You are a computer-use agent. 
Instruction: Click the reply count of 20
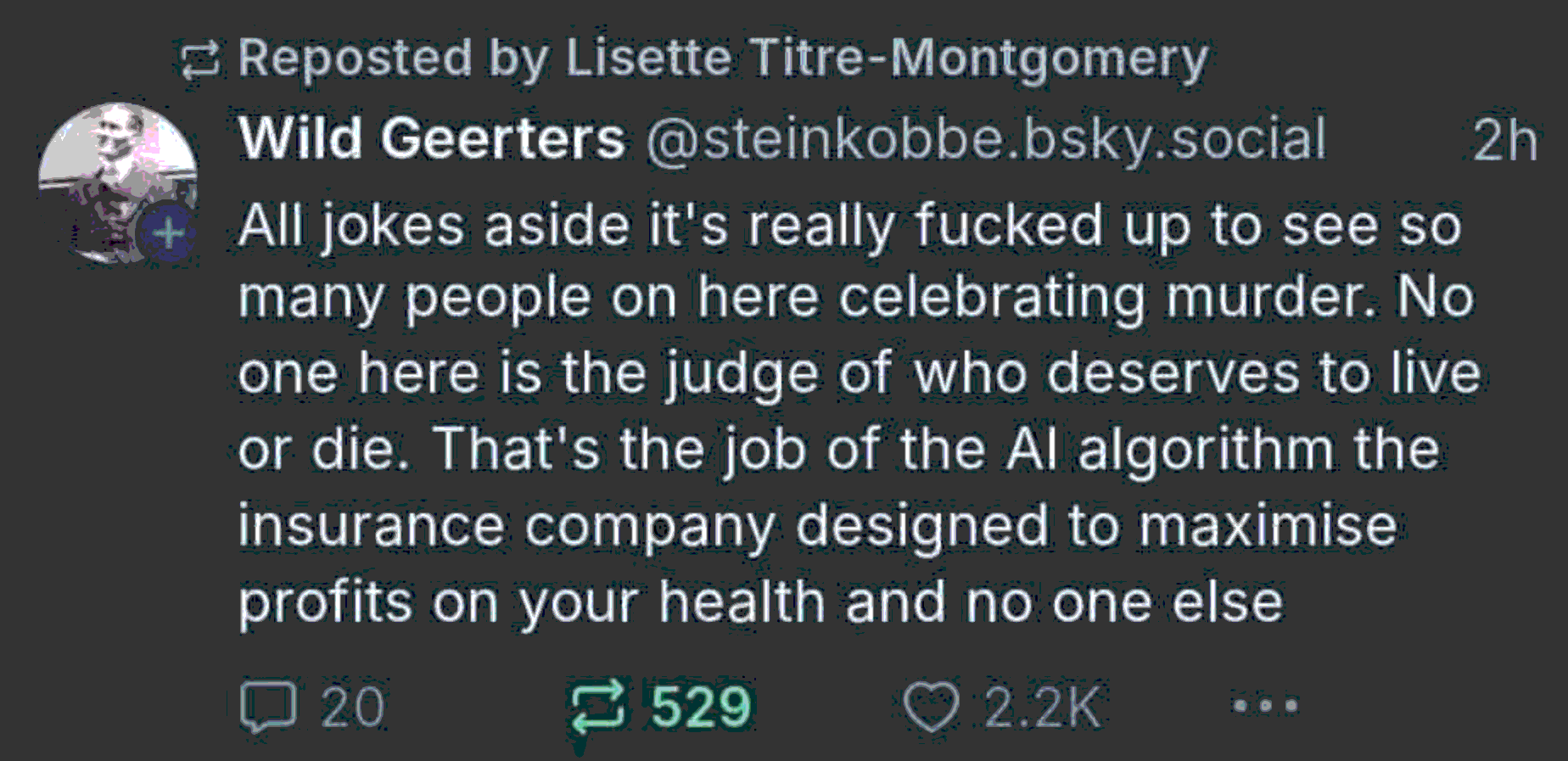(352, 707)
